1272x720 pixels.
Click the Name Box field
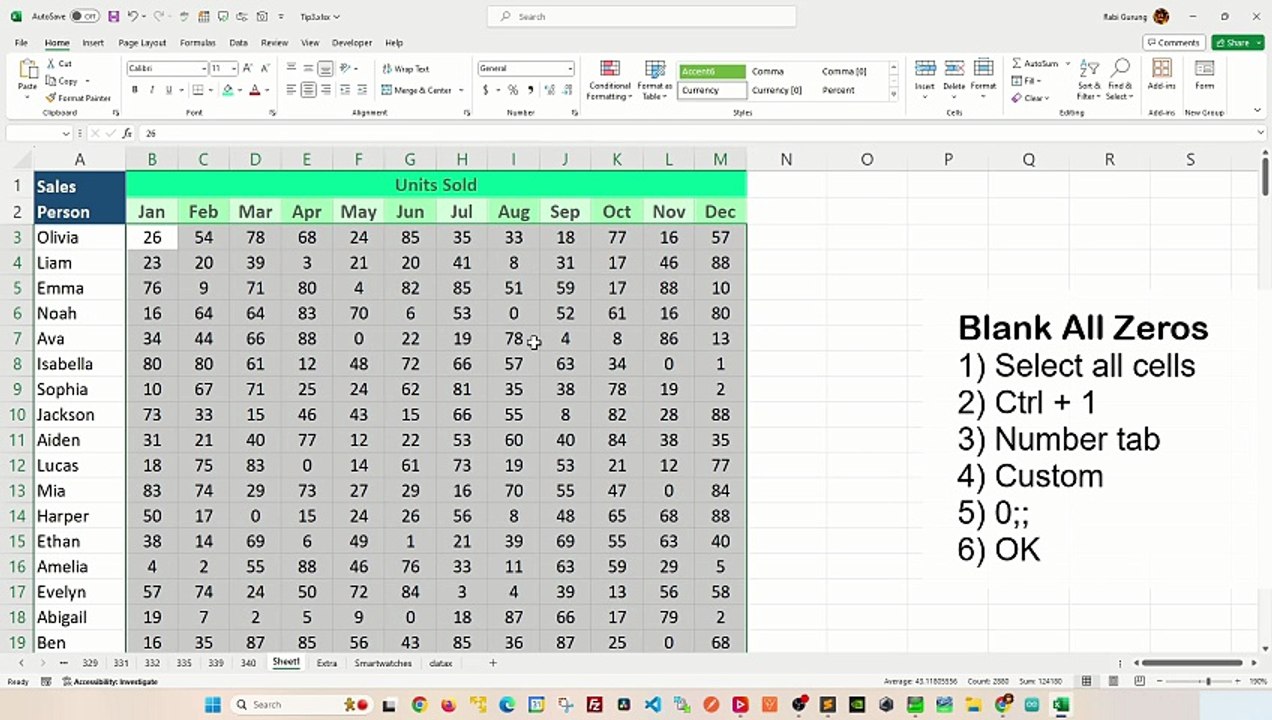pyautogui.click(x=38, y=133)
